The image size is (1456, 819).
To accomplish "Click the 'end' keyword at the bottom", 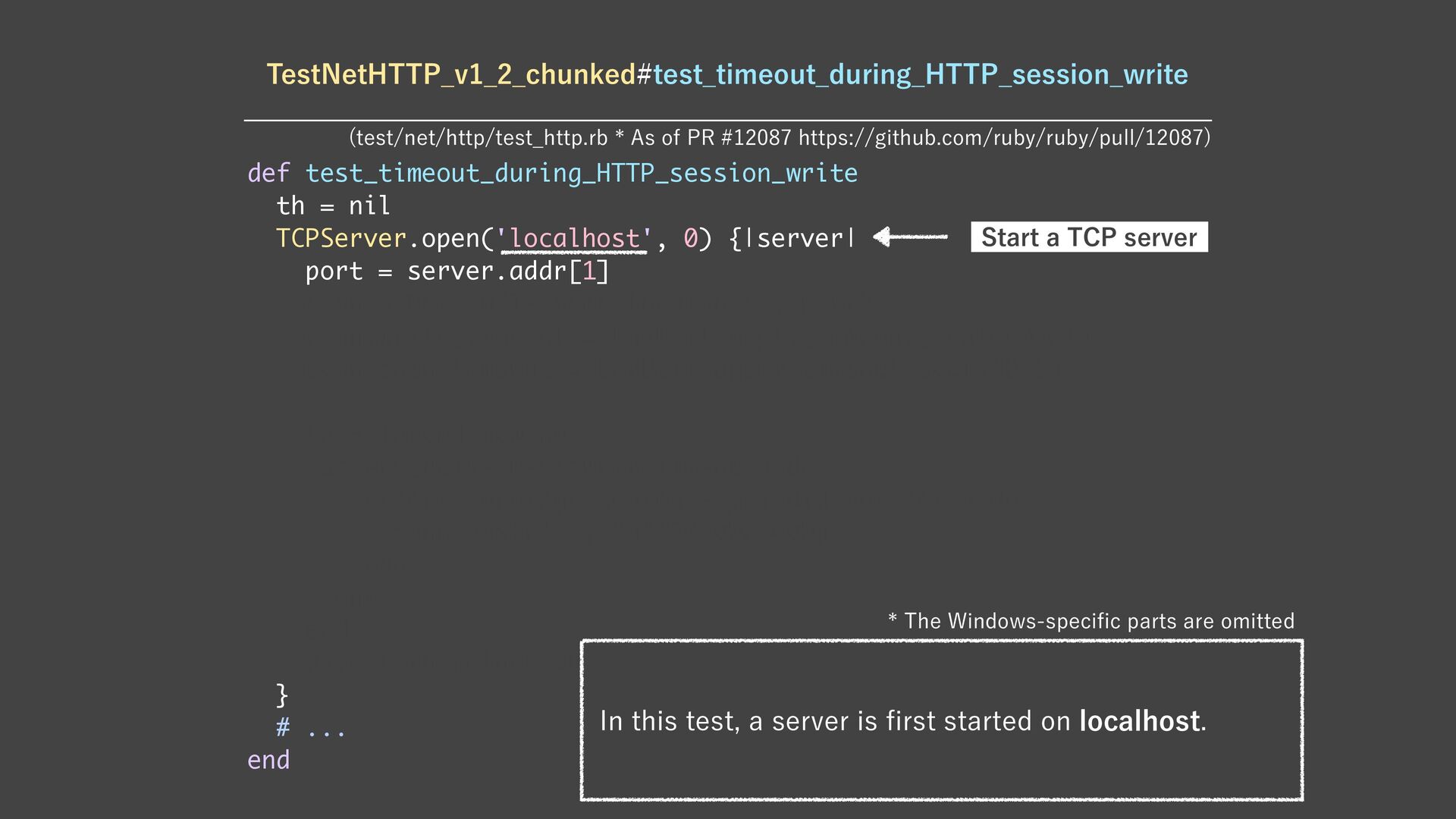I will pos(268,760).
